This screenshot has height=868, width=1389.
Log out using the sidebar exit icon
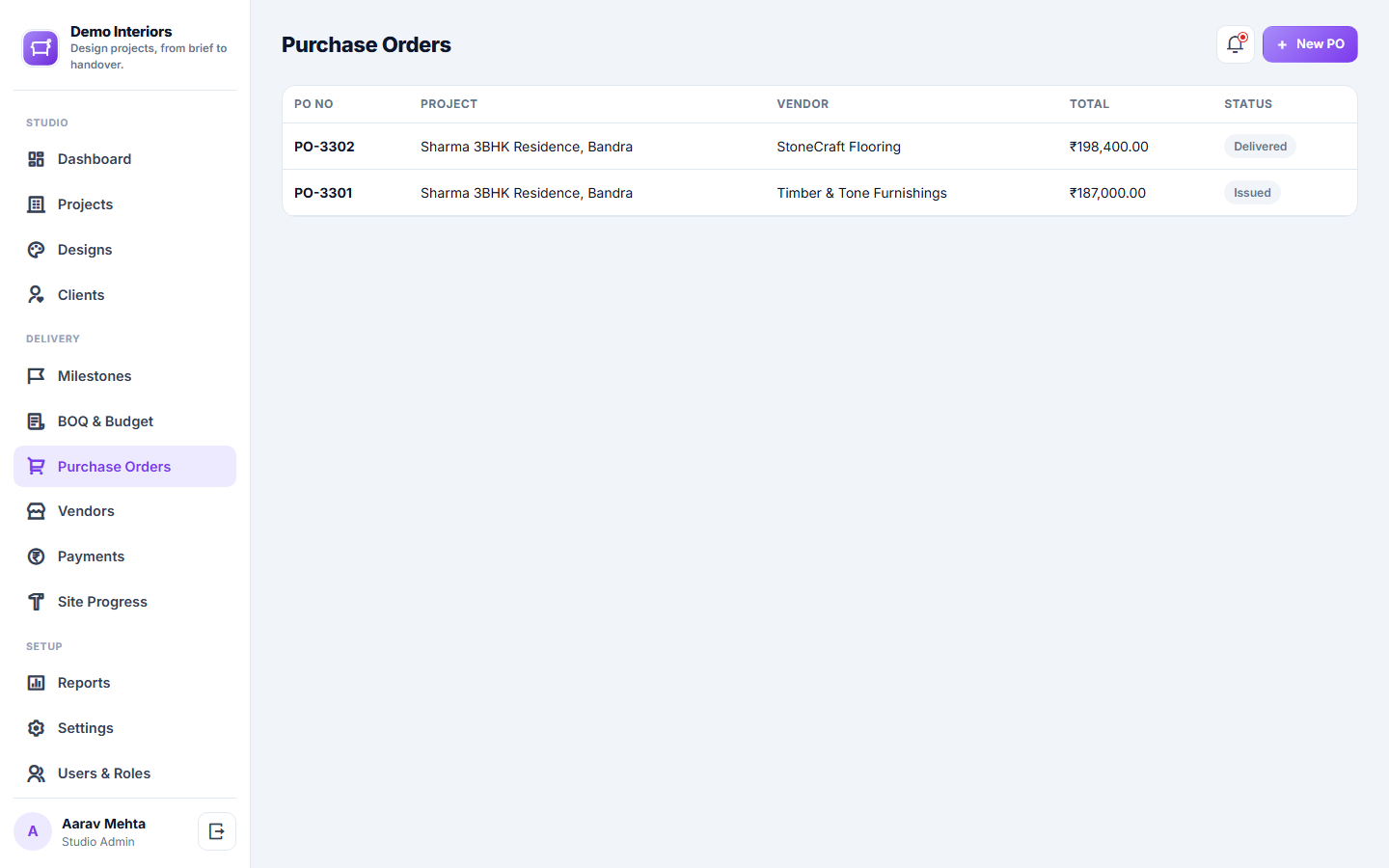click(217, 831)
